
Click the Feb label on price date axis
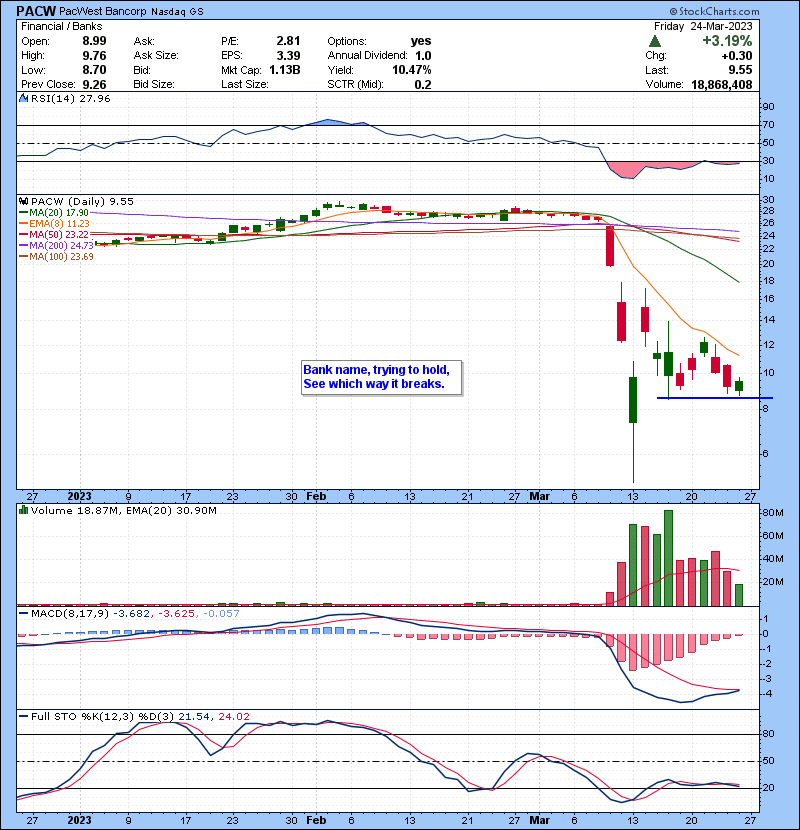(x=316, y=495)
